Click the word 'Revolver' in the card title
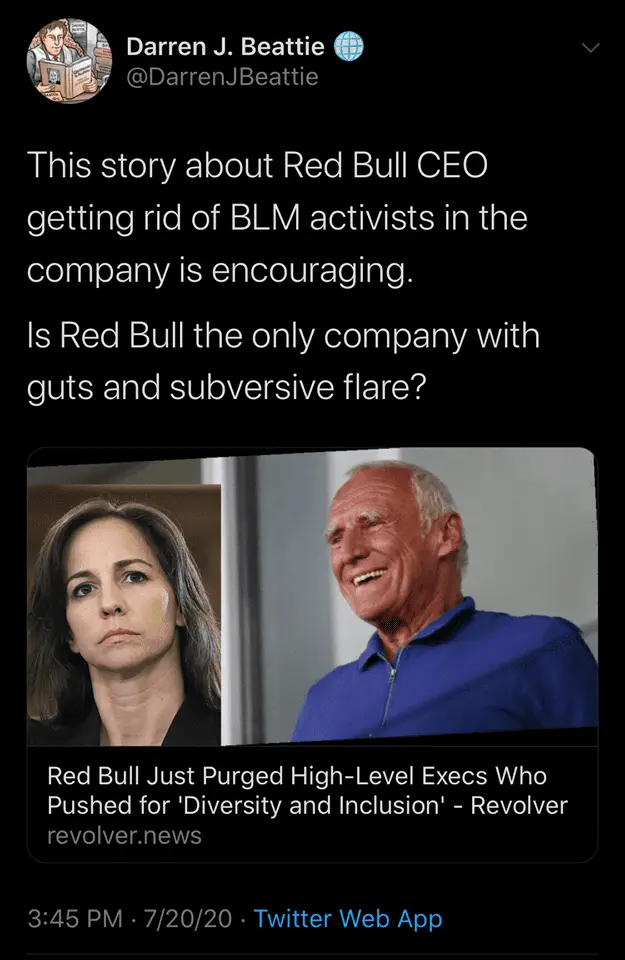This screenshot has height=960, width=625. click(519, 805)
